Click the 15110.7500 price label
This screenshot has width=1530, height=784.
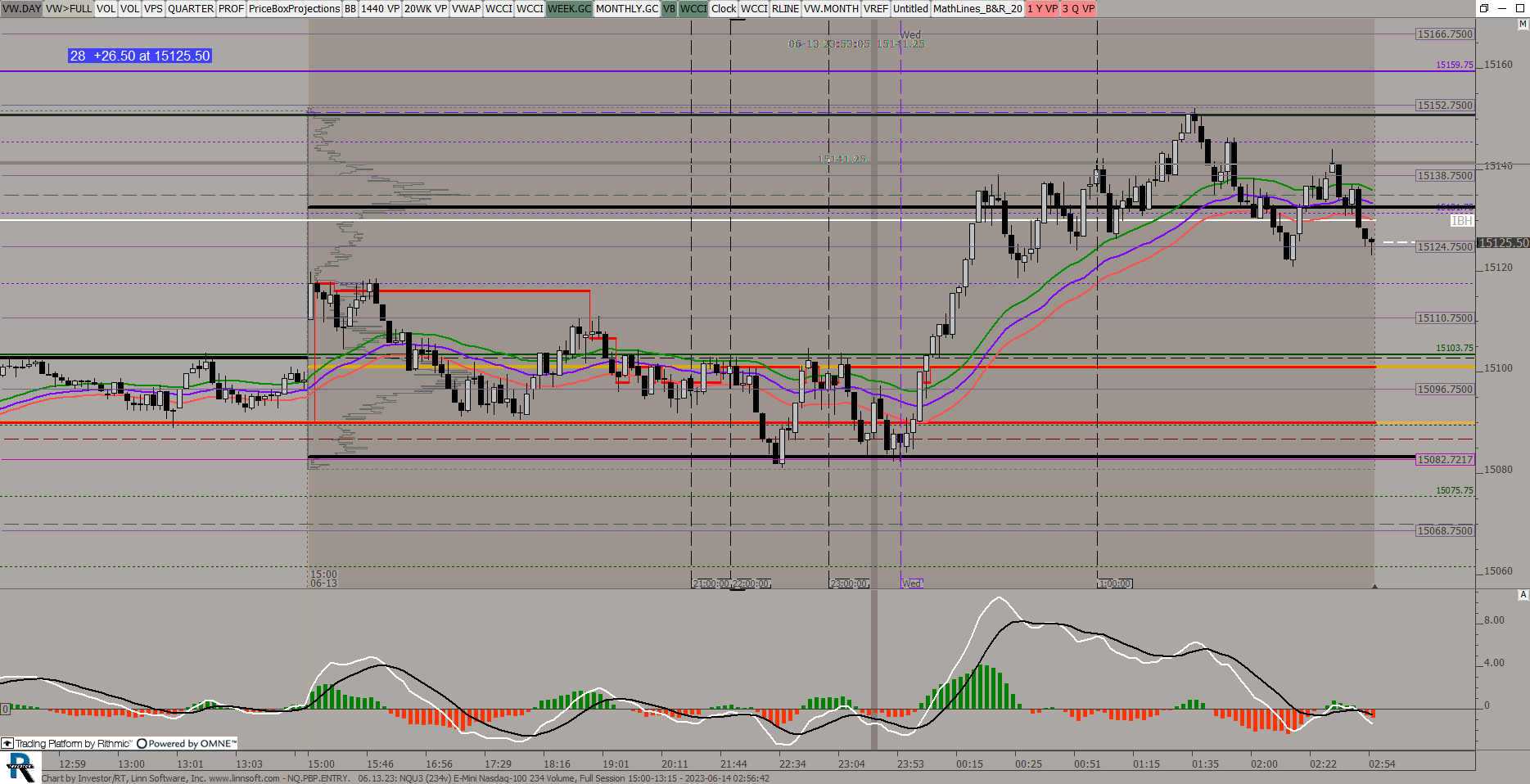click(1445, 318)
